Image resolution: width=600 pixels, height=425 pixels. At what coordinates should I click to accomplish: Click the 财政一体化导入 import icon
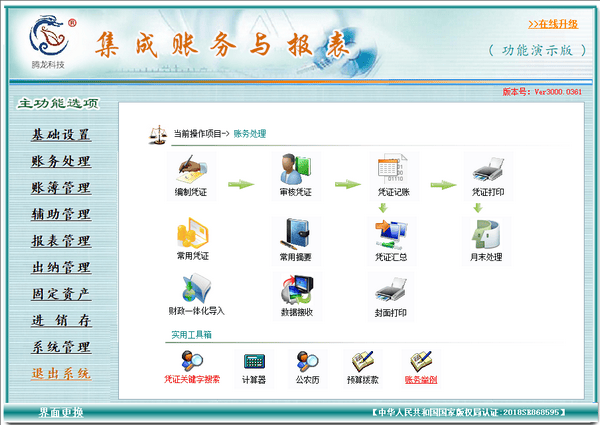[193, 290]
